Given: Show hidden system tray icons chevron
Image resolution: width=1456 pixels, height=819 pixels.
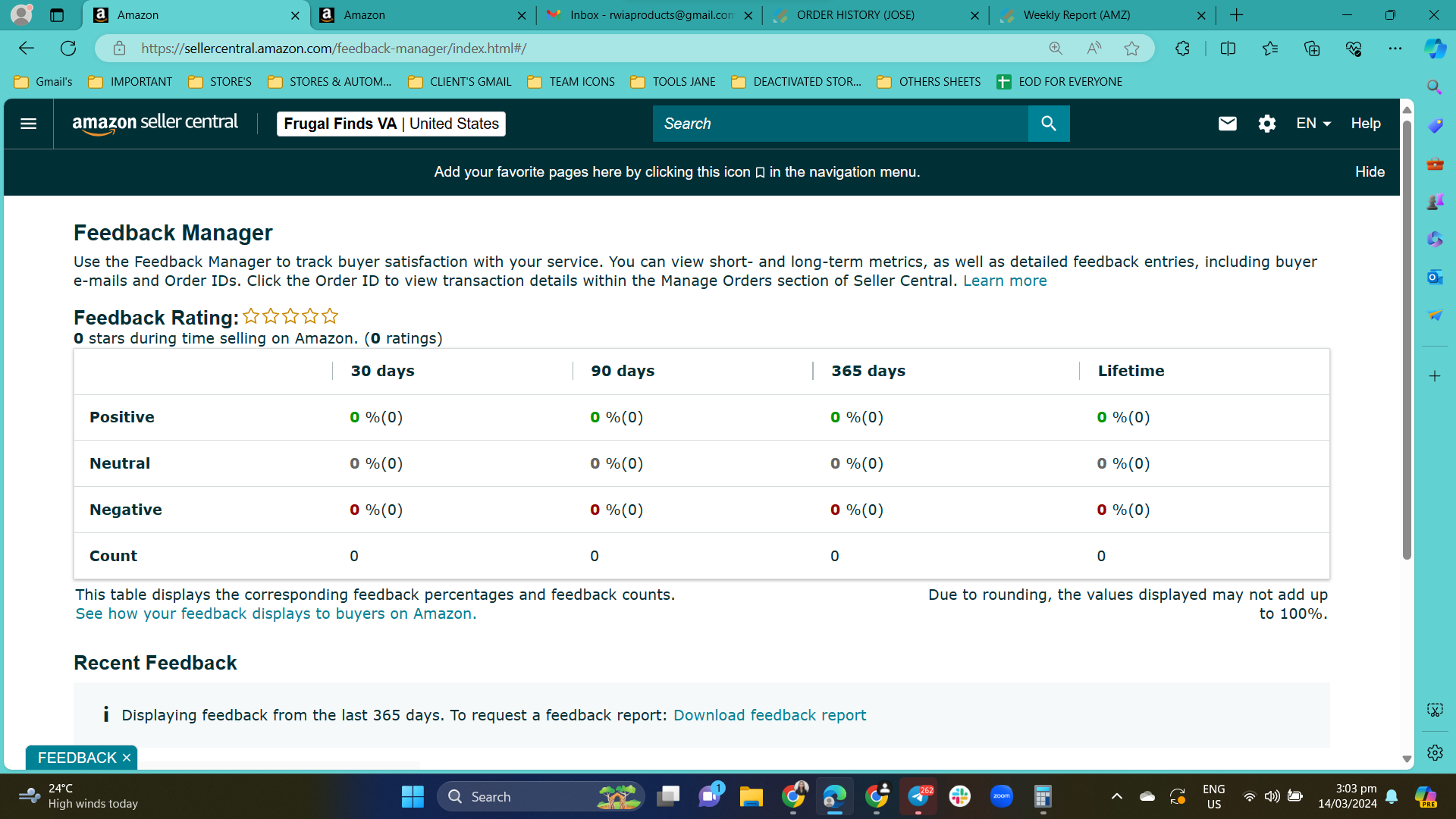Looking at the screenshot, I should (x=1117, y=796).
